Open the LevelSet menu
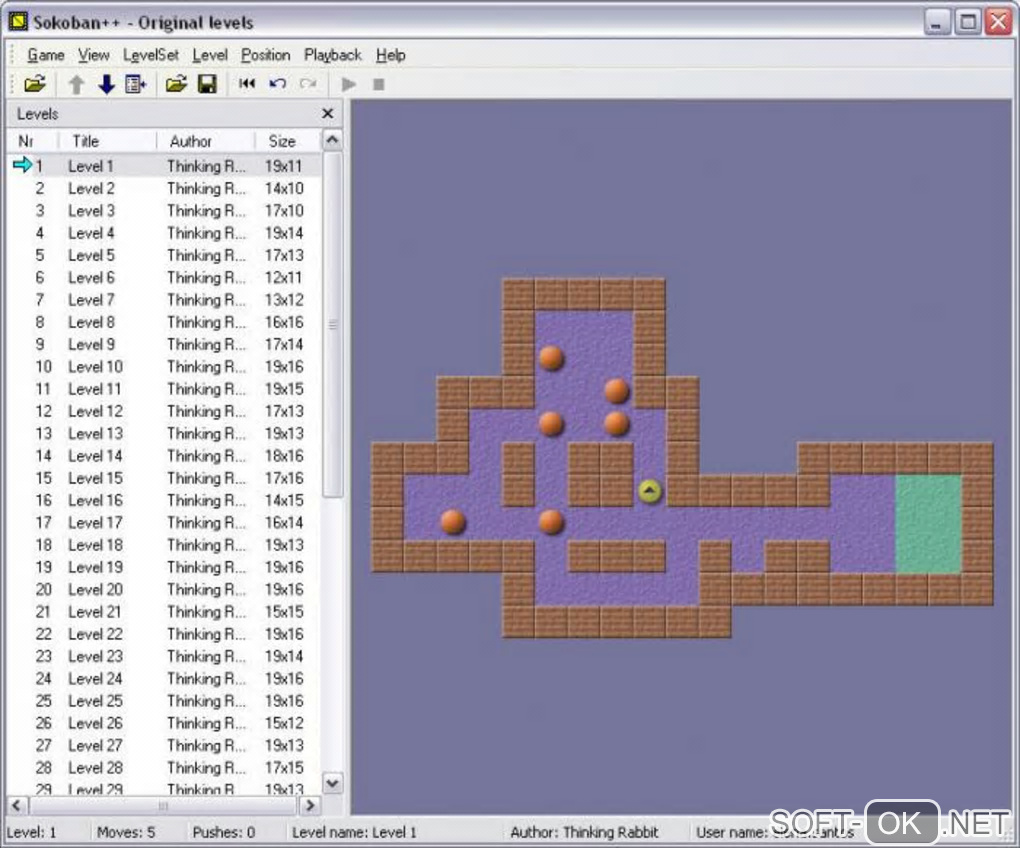This screenshot has width=1020, height=848. pyautogui.click(x=151, y=55)
